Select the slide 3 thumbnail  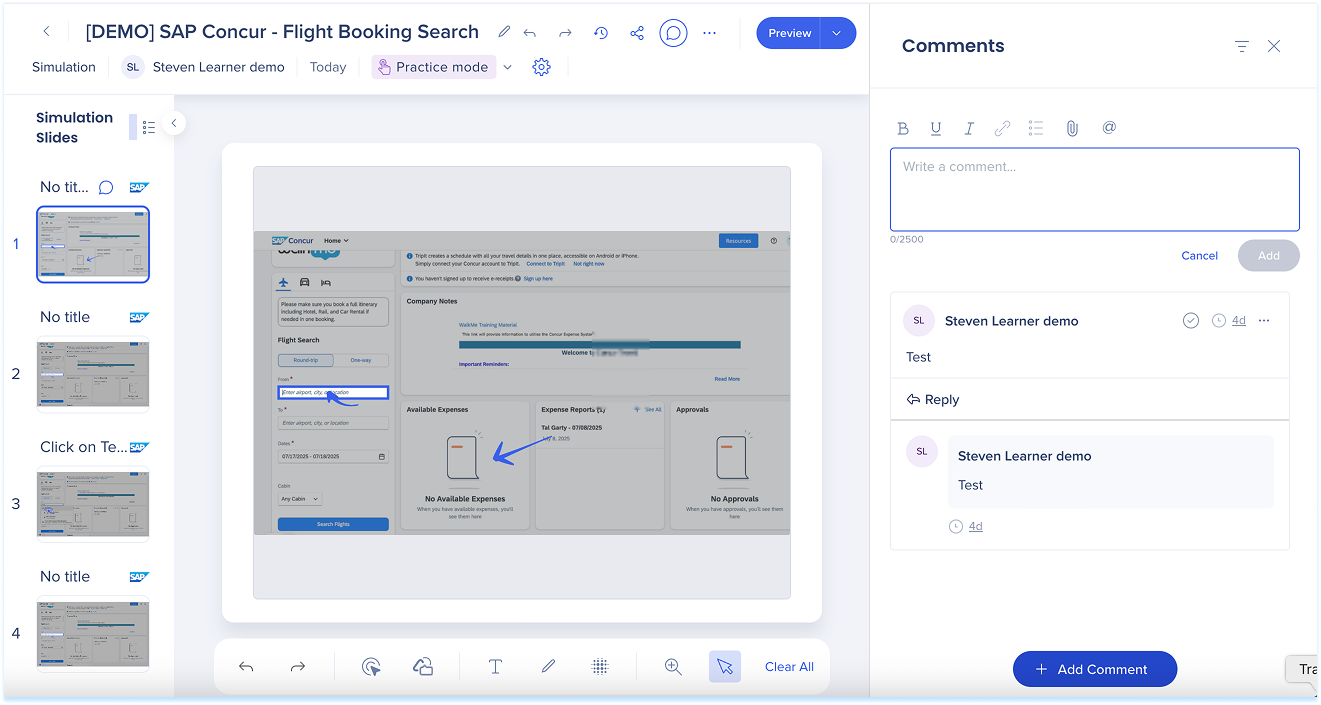pos(93,505)
